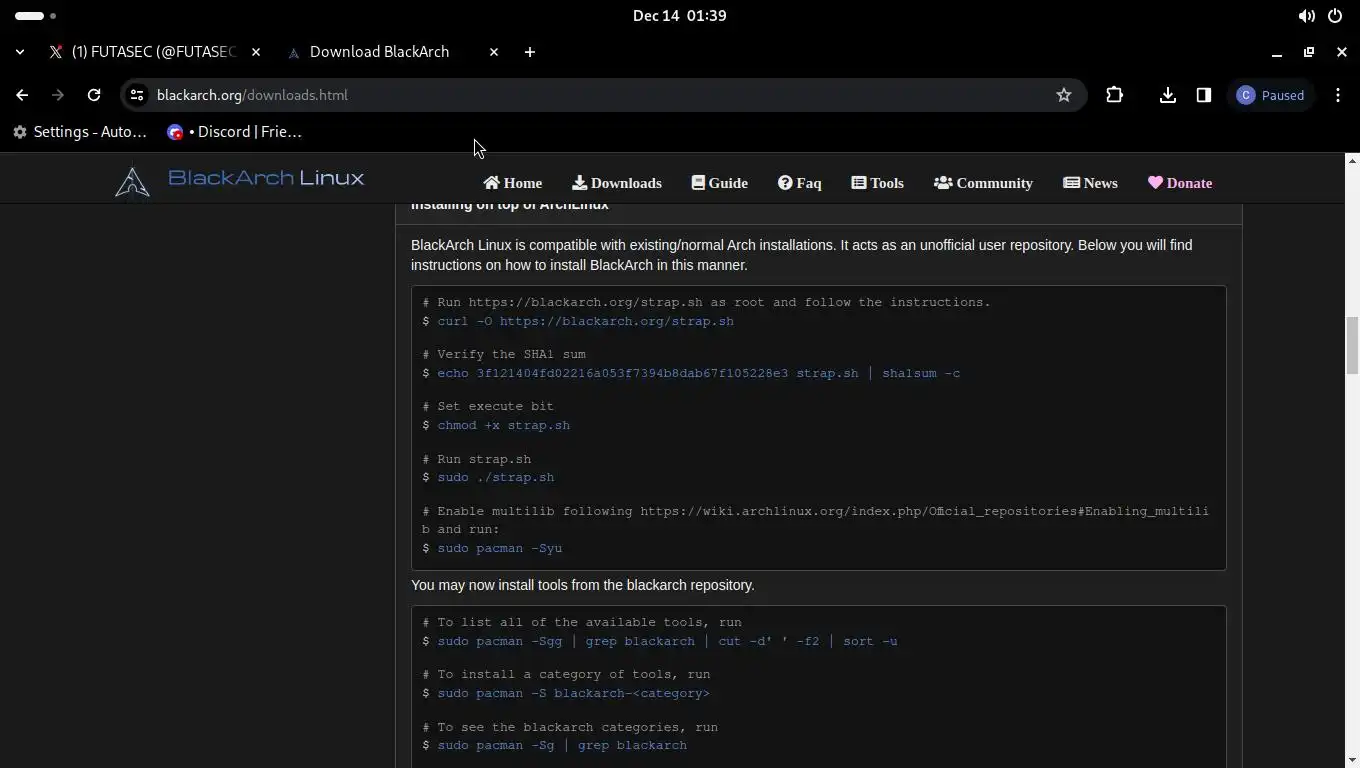Select the Download BlackArch tab
Screen dimensions: 1360x768
379,52
